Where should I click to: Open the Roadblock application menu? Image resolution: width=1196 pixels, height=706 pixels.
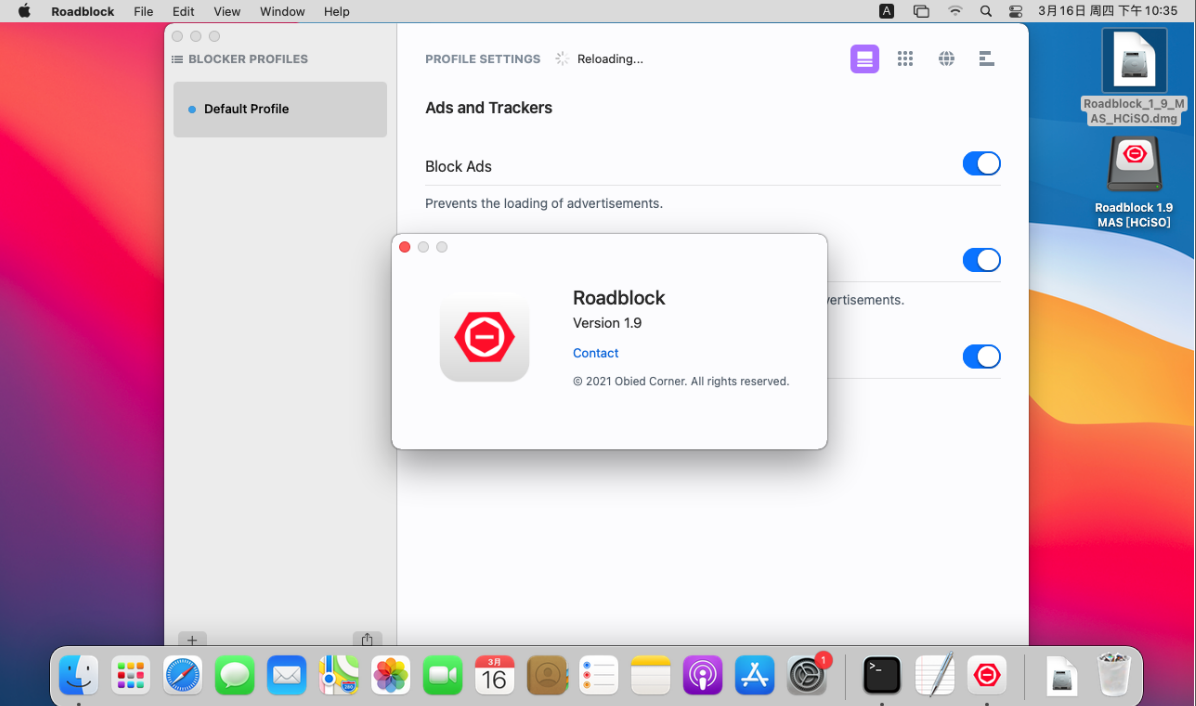82,11
